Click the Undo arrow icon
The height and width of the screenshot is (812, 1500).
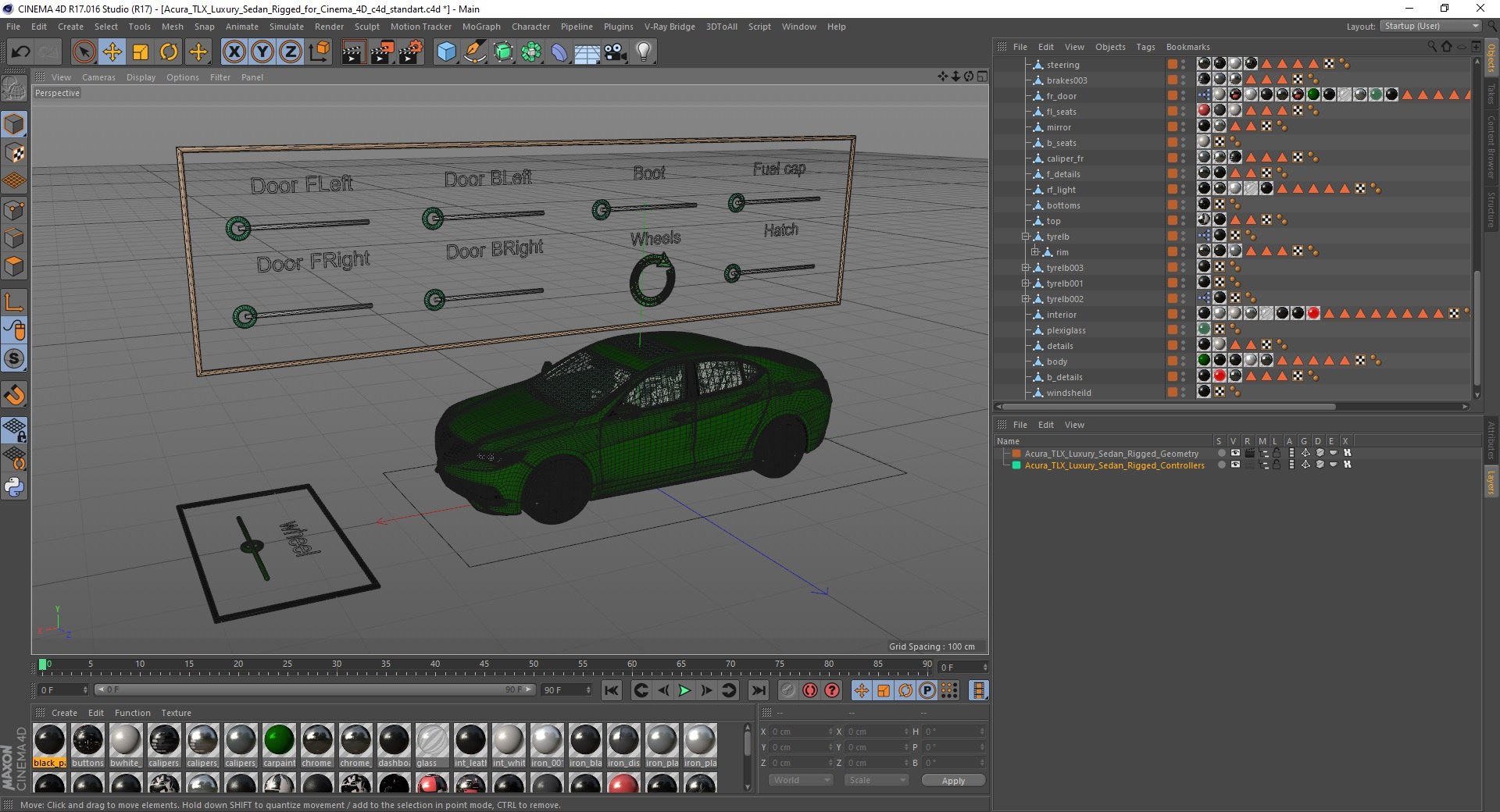coord(20,52)
